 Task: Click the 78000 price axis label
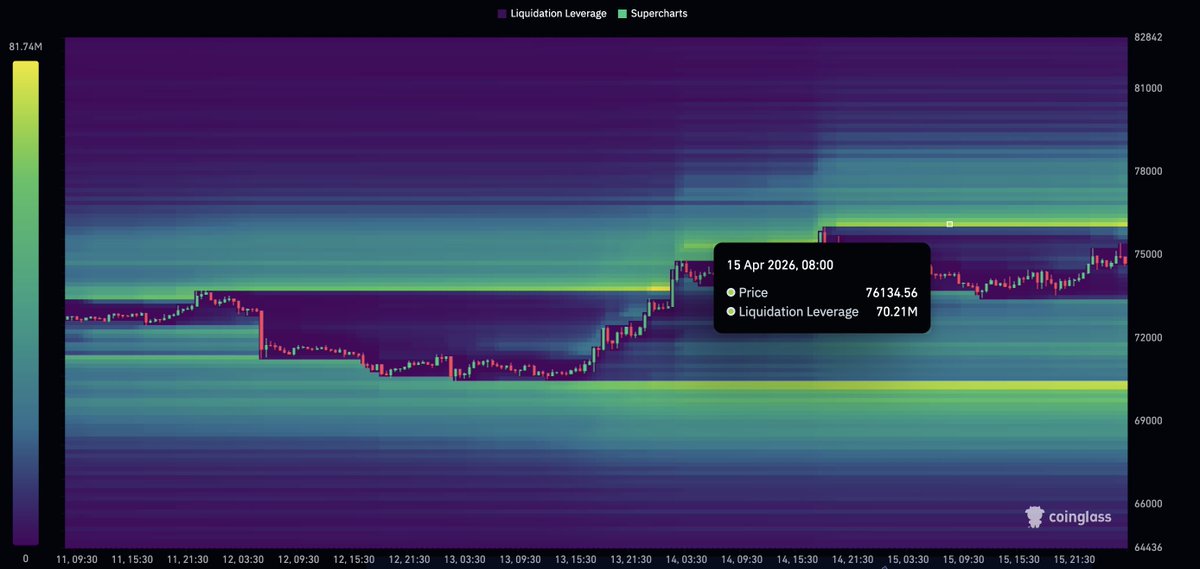coord(1148,171)
